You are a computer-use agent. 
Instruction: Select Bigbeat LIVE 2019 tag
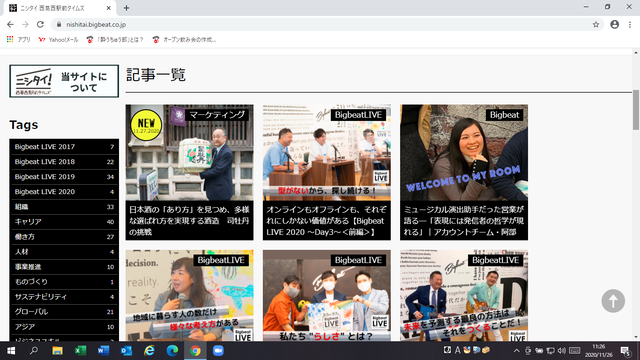click(64, 177)
